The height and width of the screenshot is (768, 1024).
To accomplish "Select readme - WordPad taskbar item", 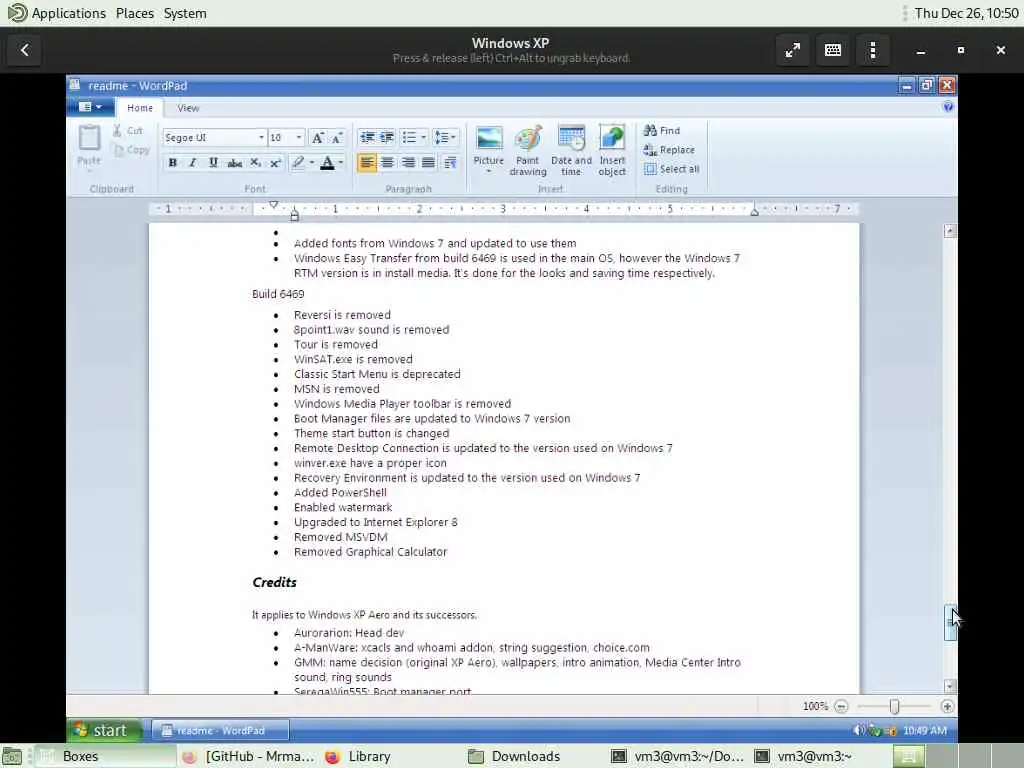I will point(220,730).
